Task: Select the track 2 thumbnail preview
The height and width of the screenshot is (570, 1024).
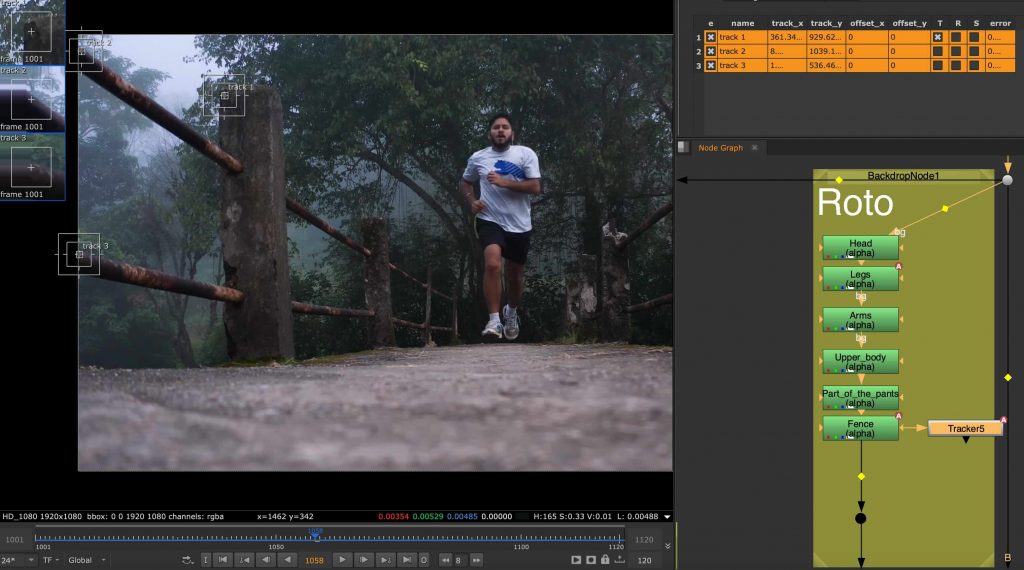Action: click(x=32, y=100)
